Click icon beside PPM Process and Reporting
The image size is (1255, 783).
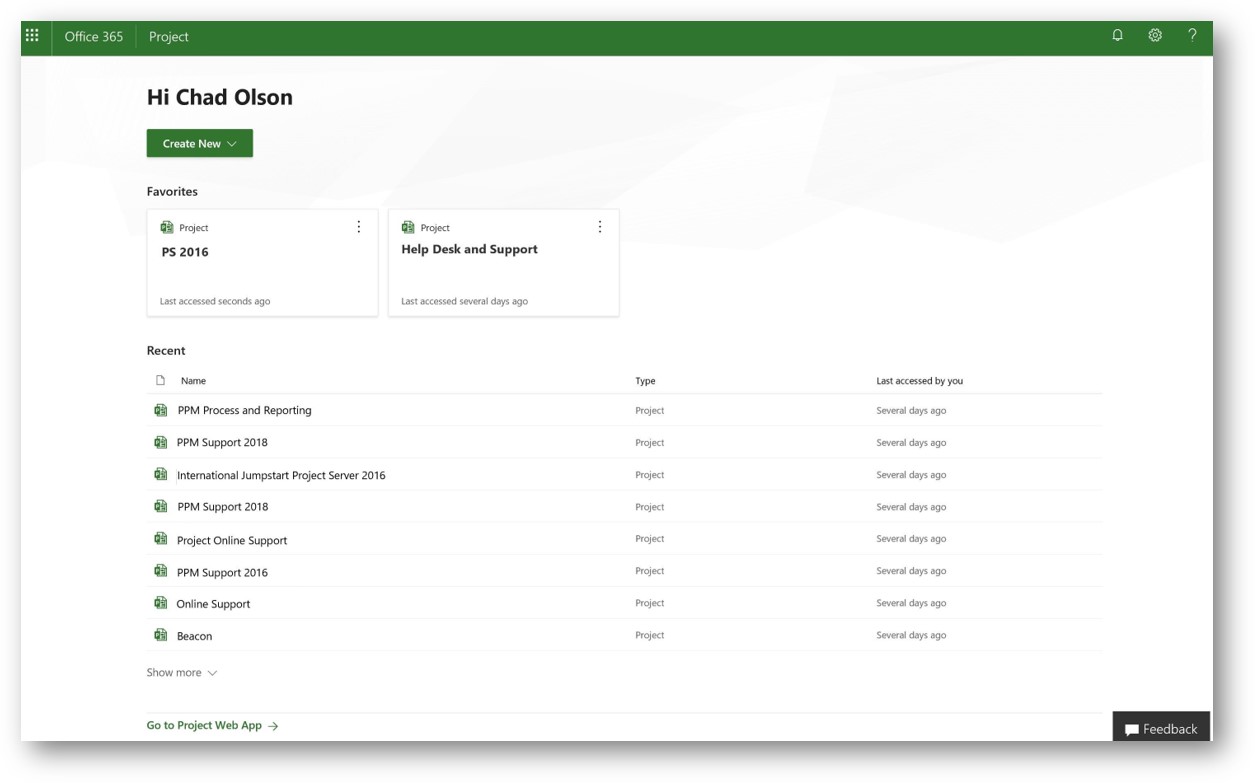(x=160, y=410)
